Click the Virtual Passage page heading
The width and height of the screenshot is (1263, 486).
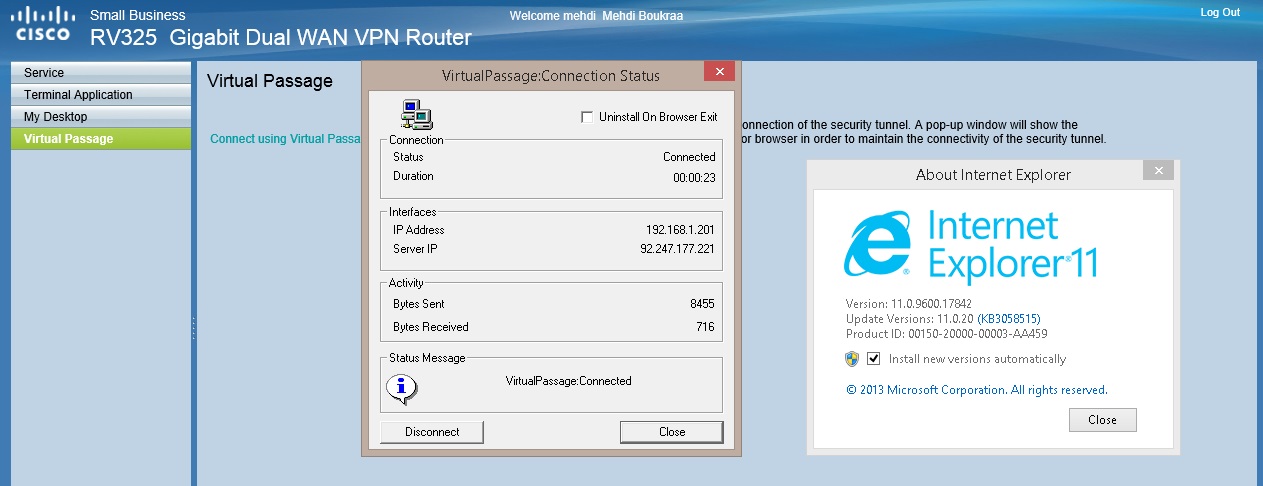tap(270, 81)
